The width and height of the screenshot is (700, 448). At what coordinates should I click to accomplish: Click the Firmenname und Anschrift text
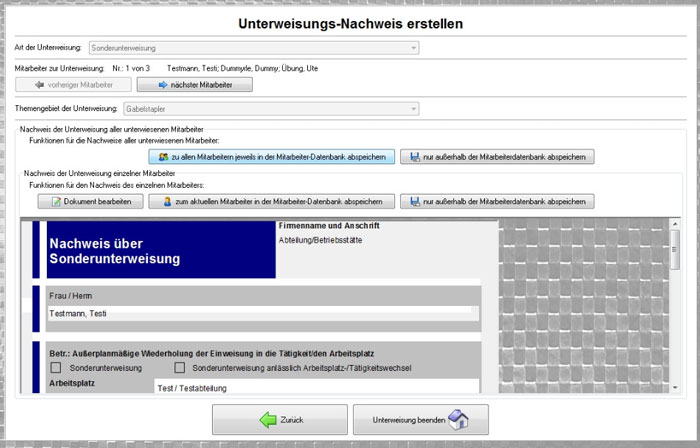[329, 226]
